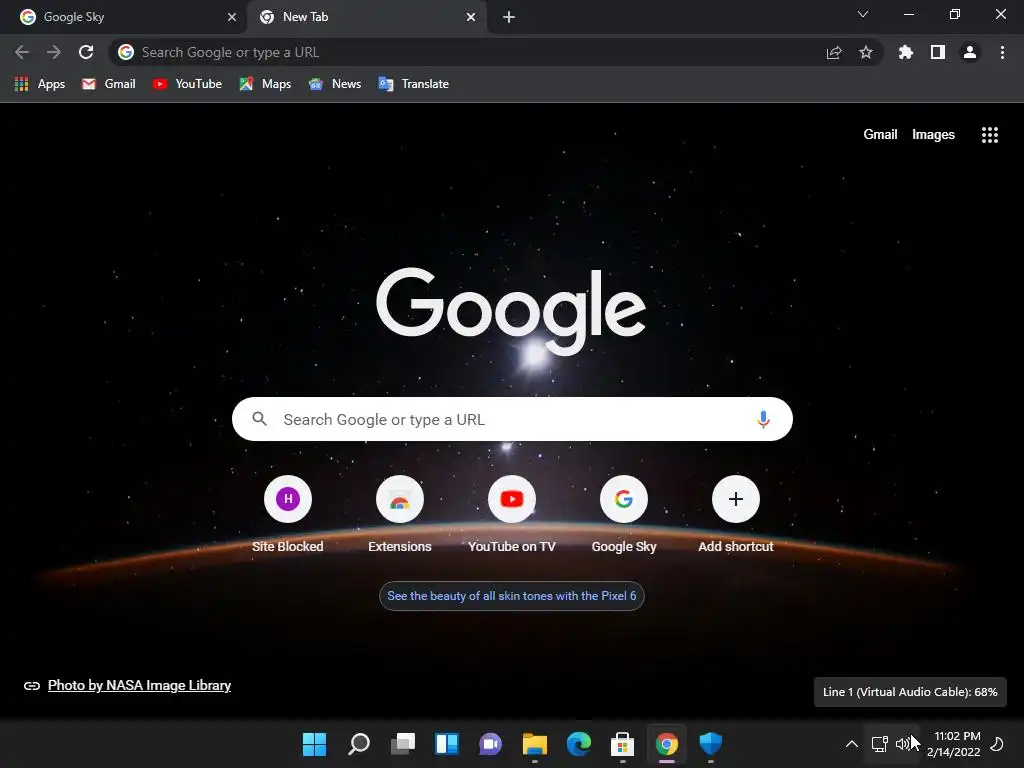
Task: Open the YouTube on TV shortcut
Action: 511,514
